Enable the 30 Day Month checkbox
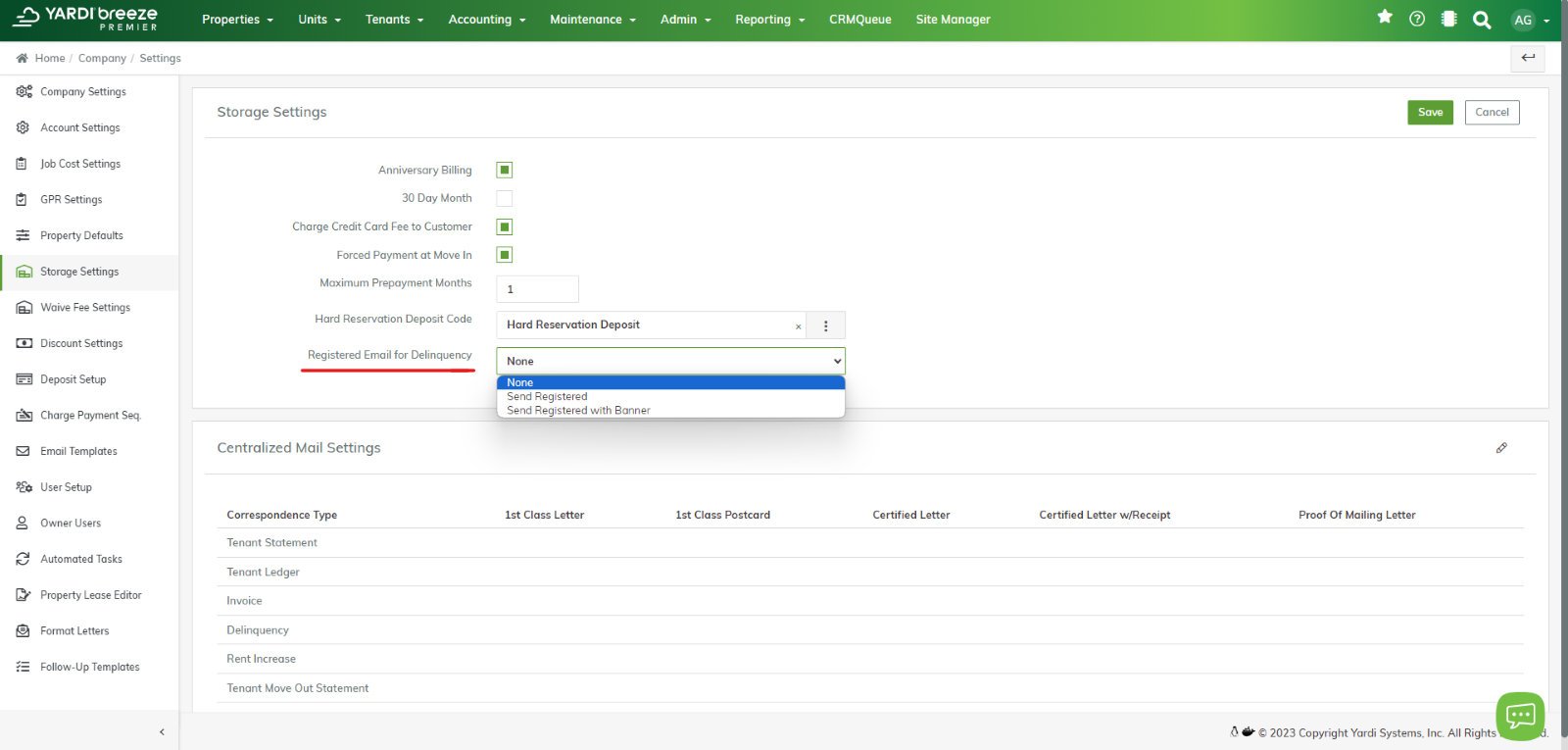Screen dimensions: 1568x750 tap(505, 199)
